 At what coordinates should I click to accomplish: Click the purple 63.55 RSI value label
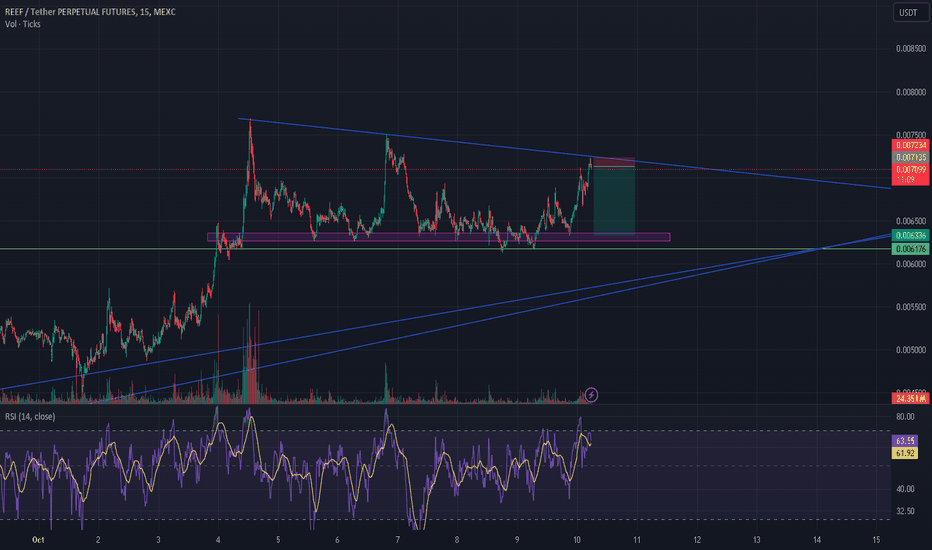905,441
